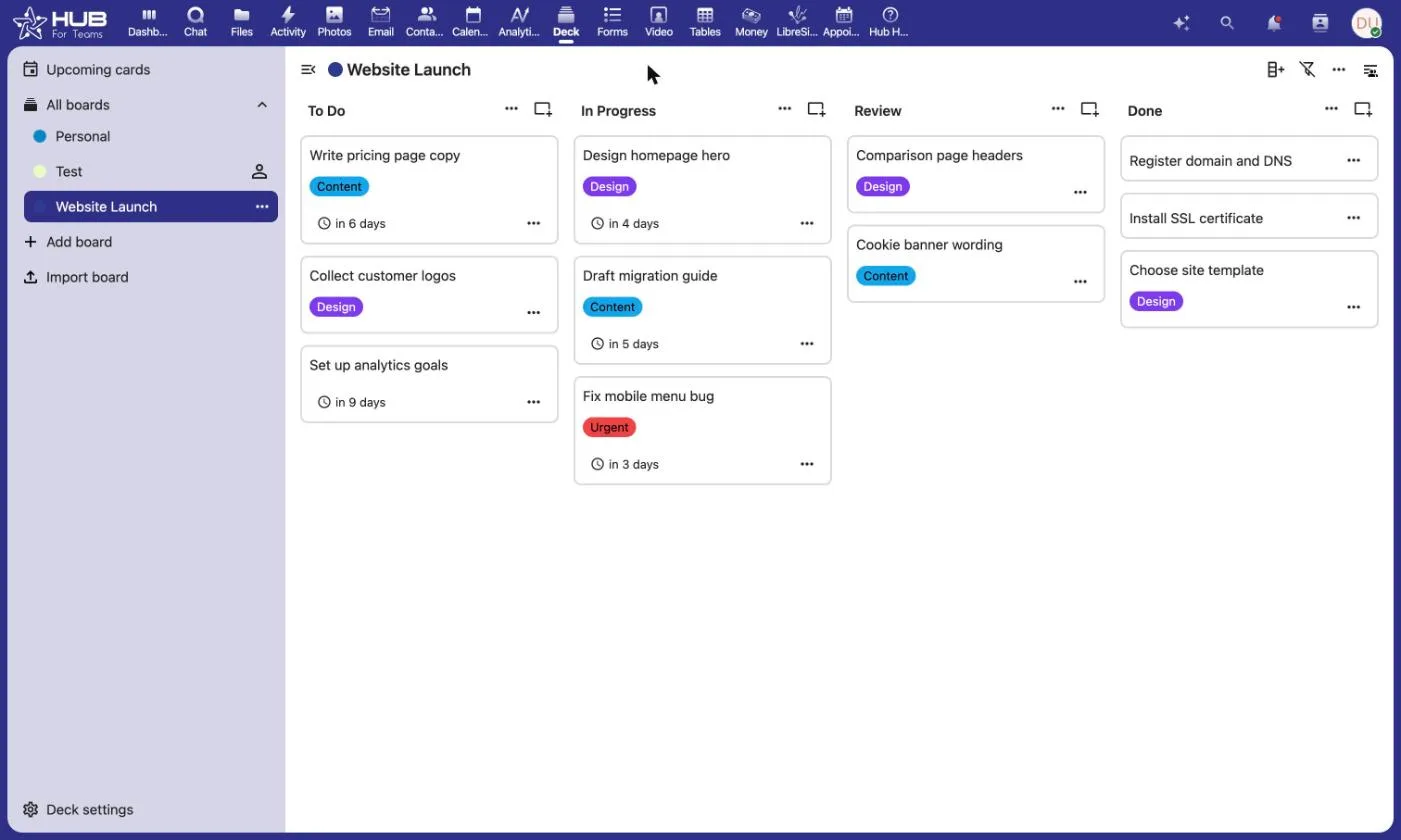
Task: Open the contacts menu icon in header
Action: click(x=1320, y=22)
